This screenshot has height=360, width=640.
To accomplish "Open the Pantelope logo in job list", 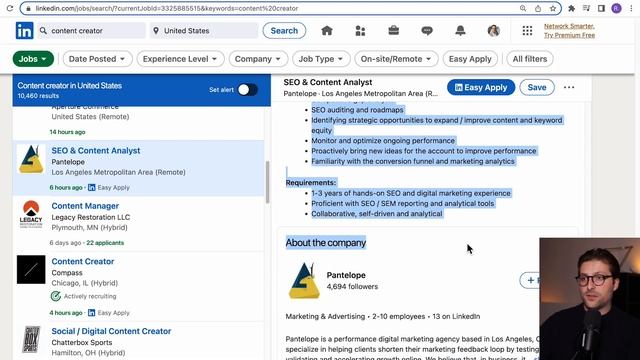I will 31,160.
